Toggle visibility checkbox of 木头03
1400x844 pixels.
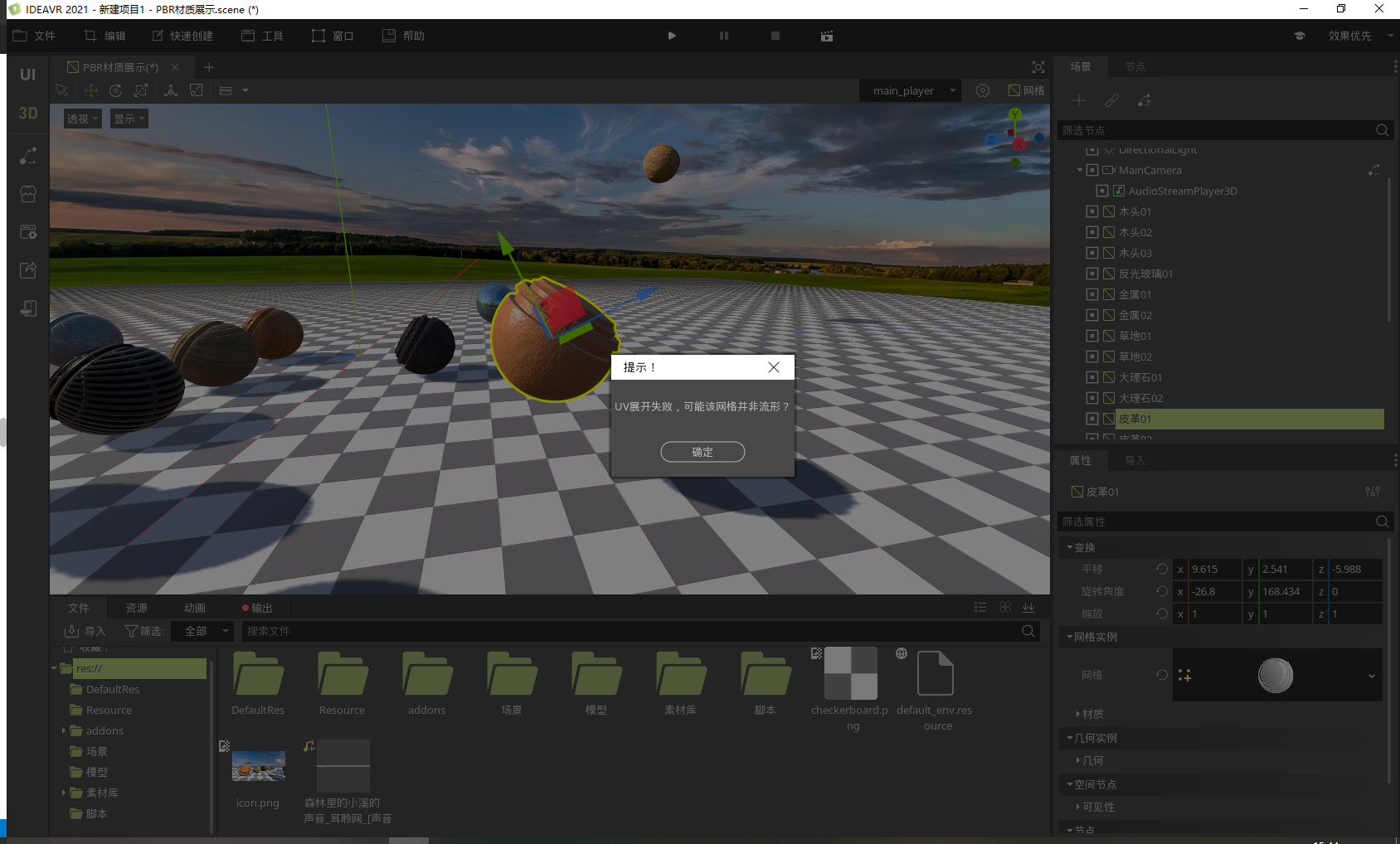1092,253
